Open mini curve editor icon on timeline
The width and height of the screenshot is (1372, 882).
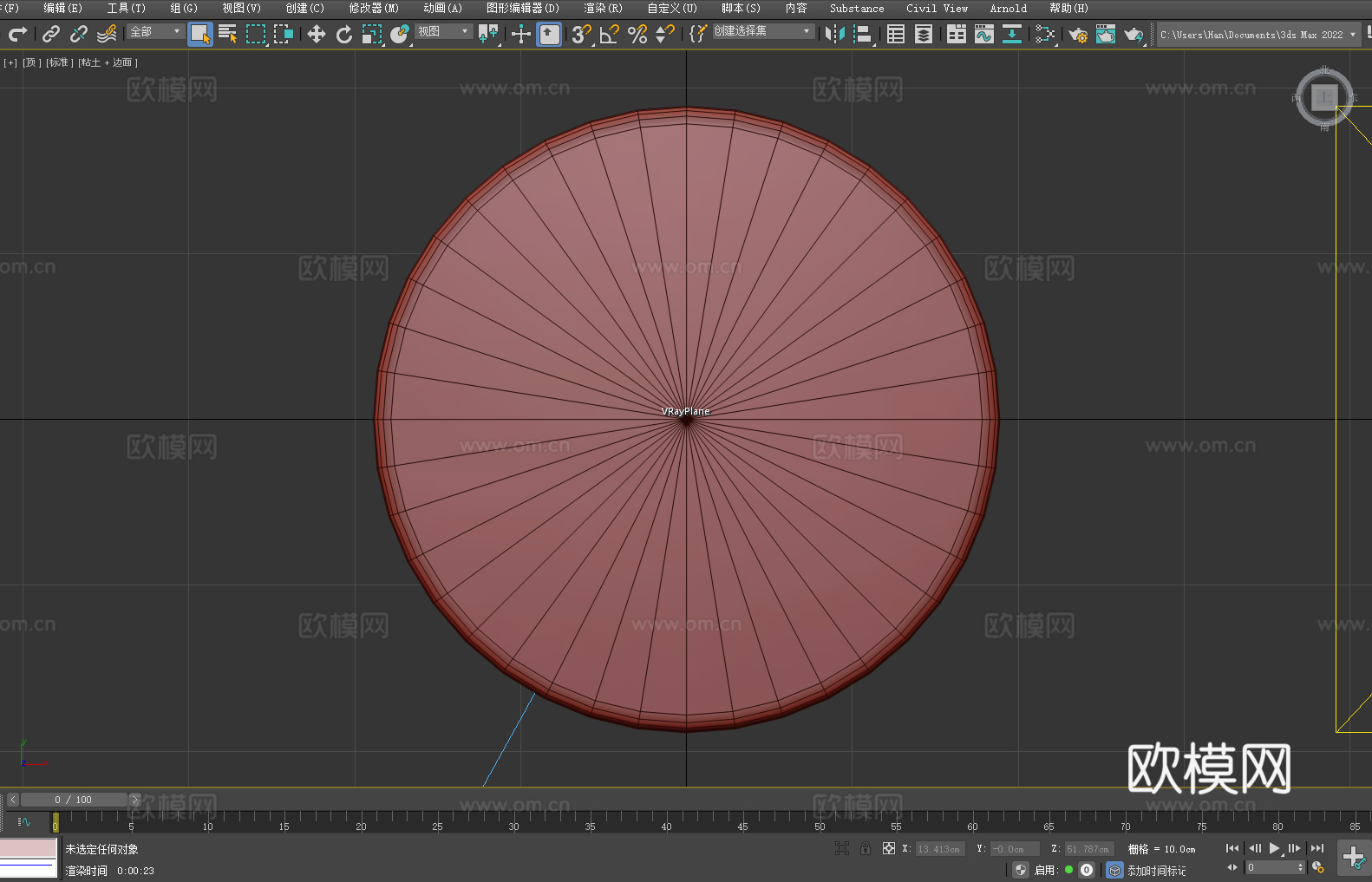tap(24, 821)
